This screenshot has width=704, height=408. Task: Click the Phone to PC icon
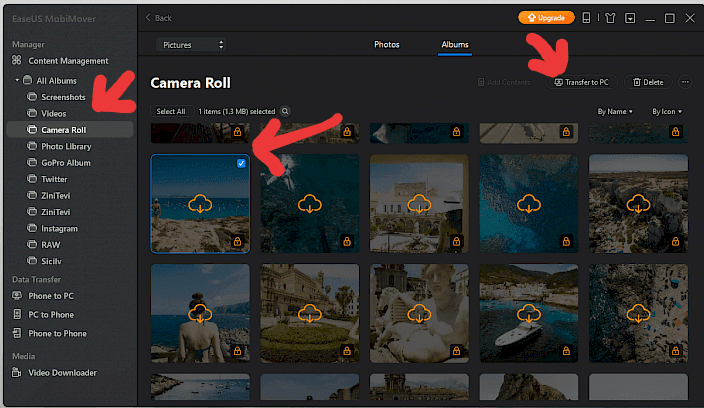(x=17, y=295)
